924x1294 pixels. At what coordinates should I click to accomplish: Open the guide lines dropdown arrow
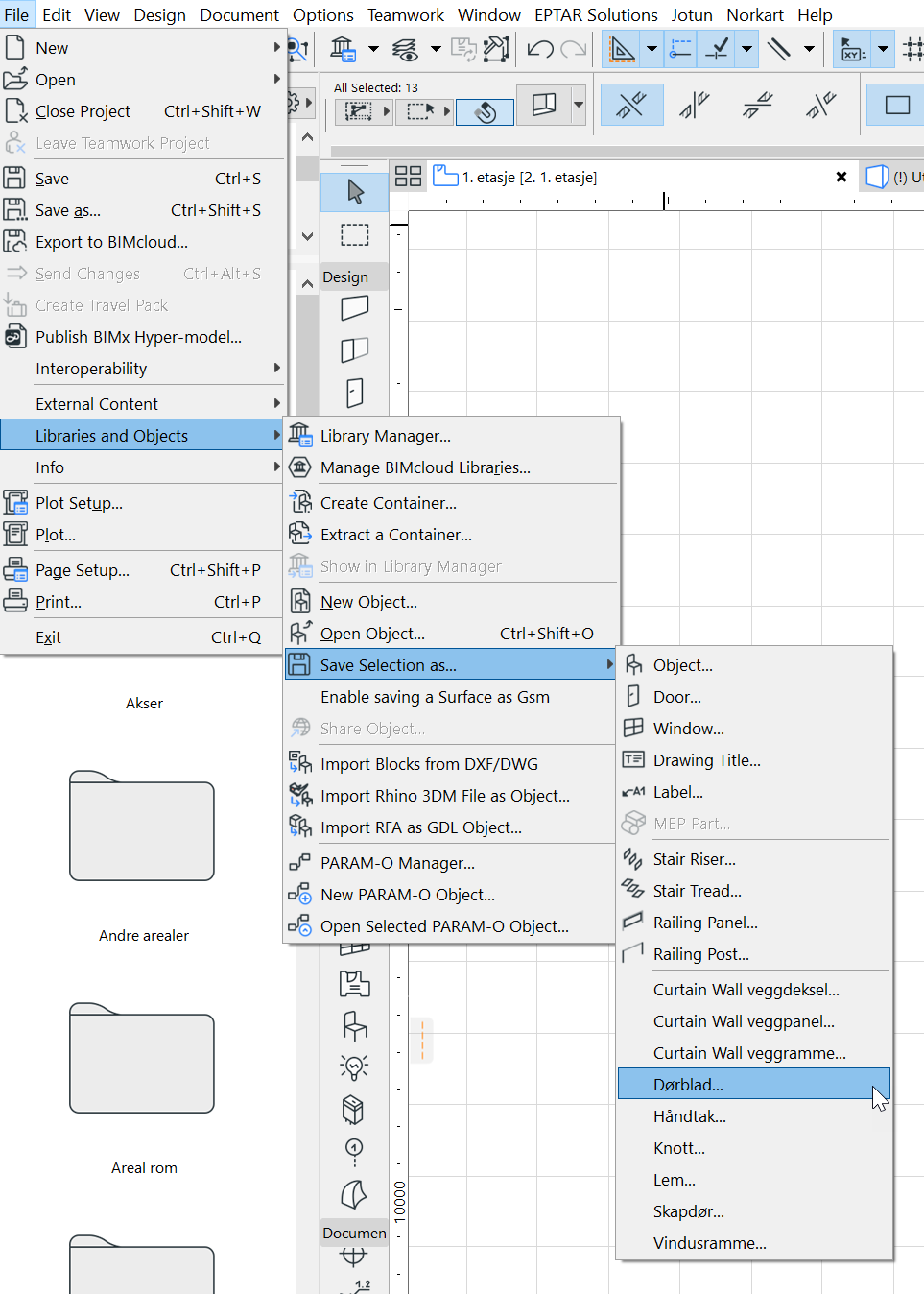coord(652,49)
